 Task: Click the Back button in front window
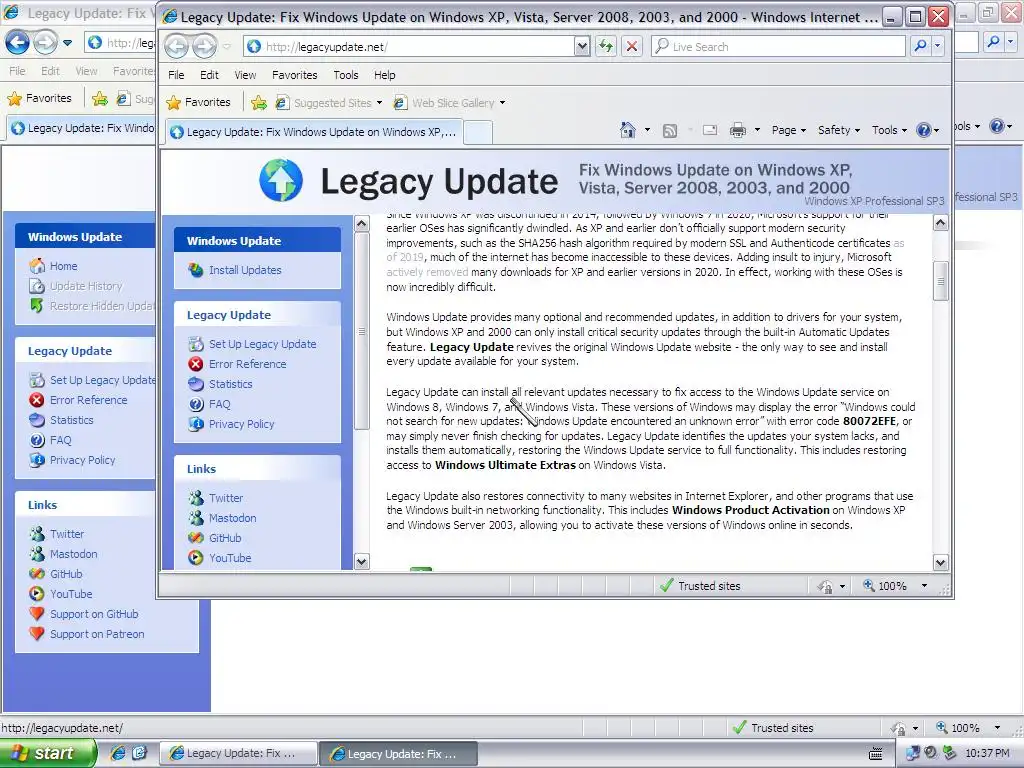click(176, 46)
